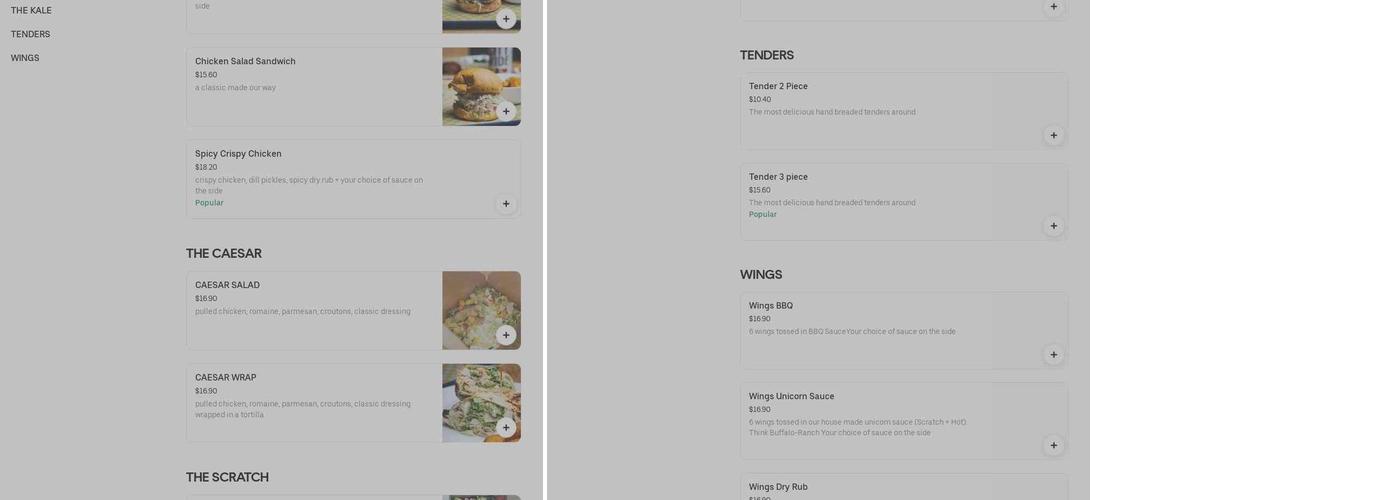Add Wings BBQ using plus icon
This screenshot has height=500, width=1400.
coord(1054,354)
